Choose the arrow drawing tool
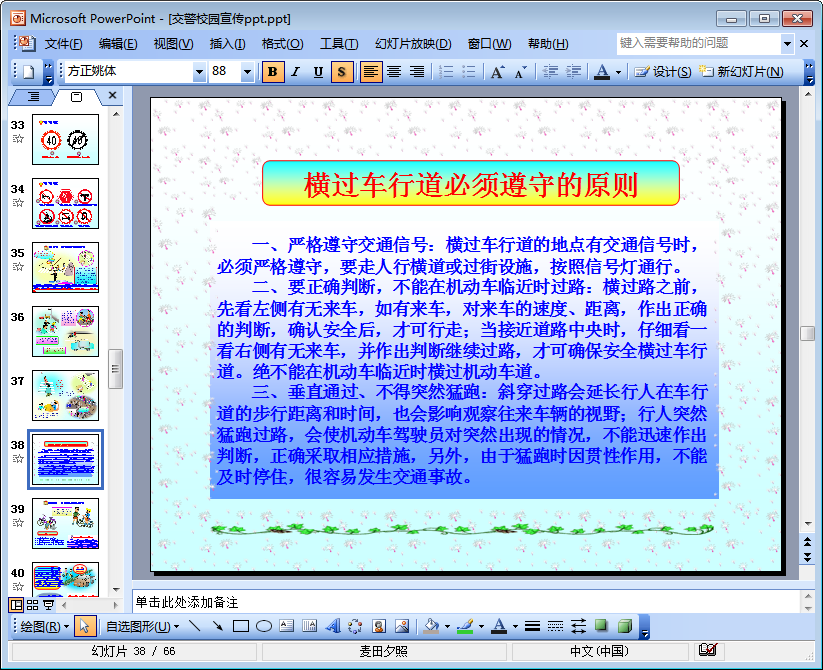 tap(217, 626)
